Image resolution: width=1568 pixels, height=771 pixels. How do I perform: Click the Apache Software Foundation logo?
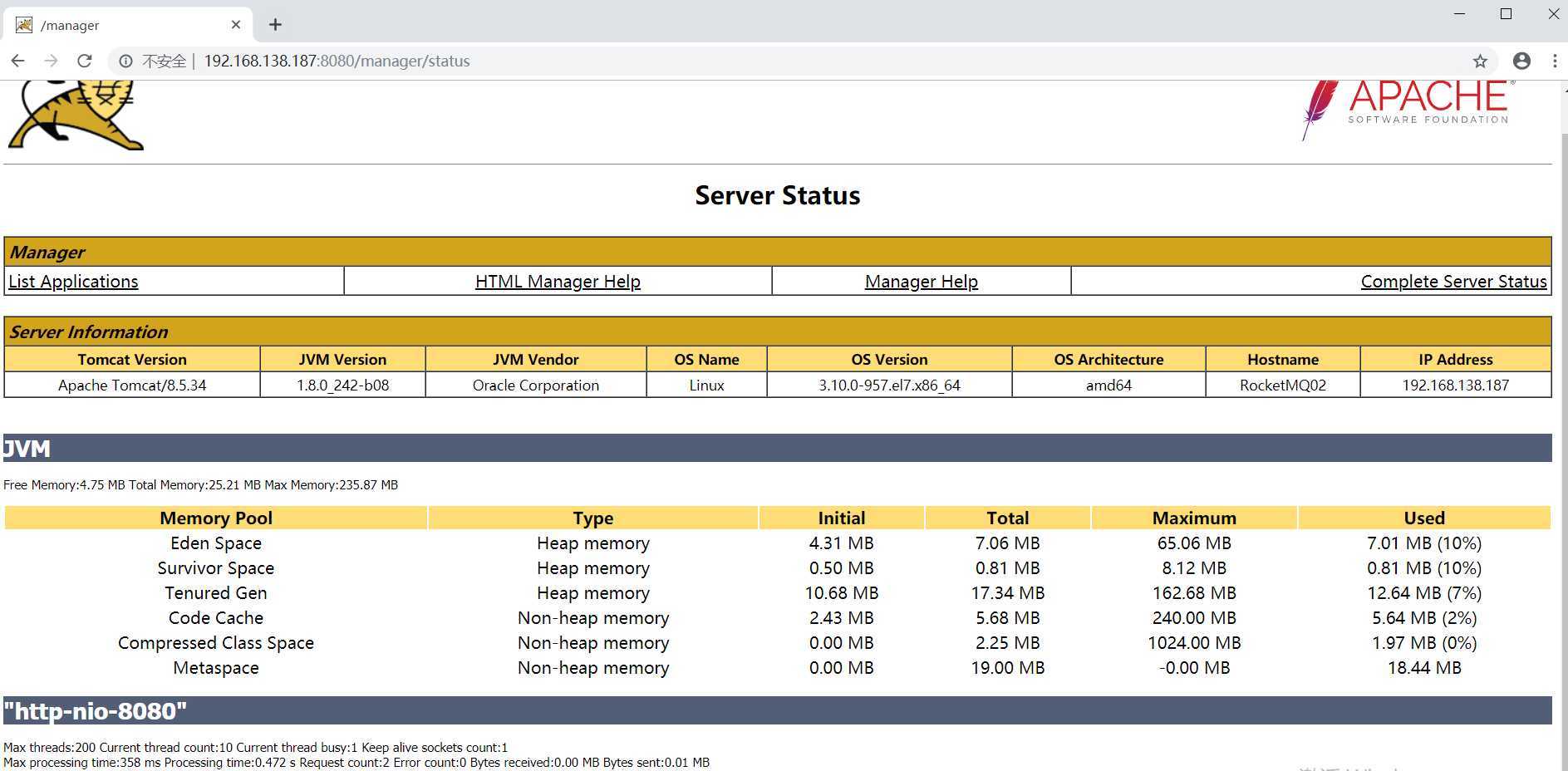1408,109
